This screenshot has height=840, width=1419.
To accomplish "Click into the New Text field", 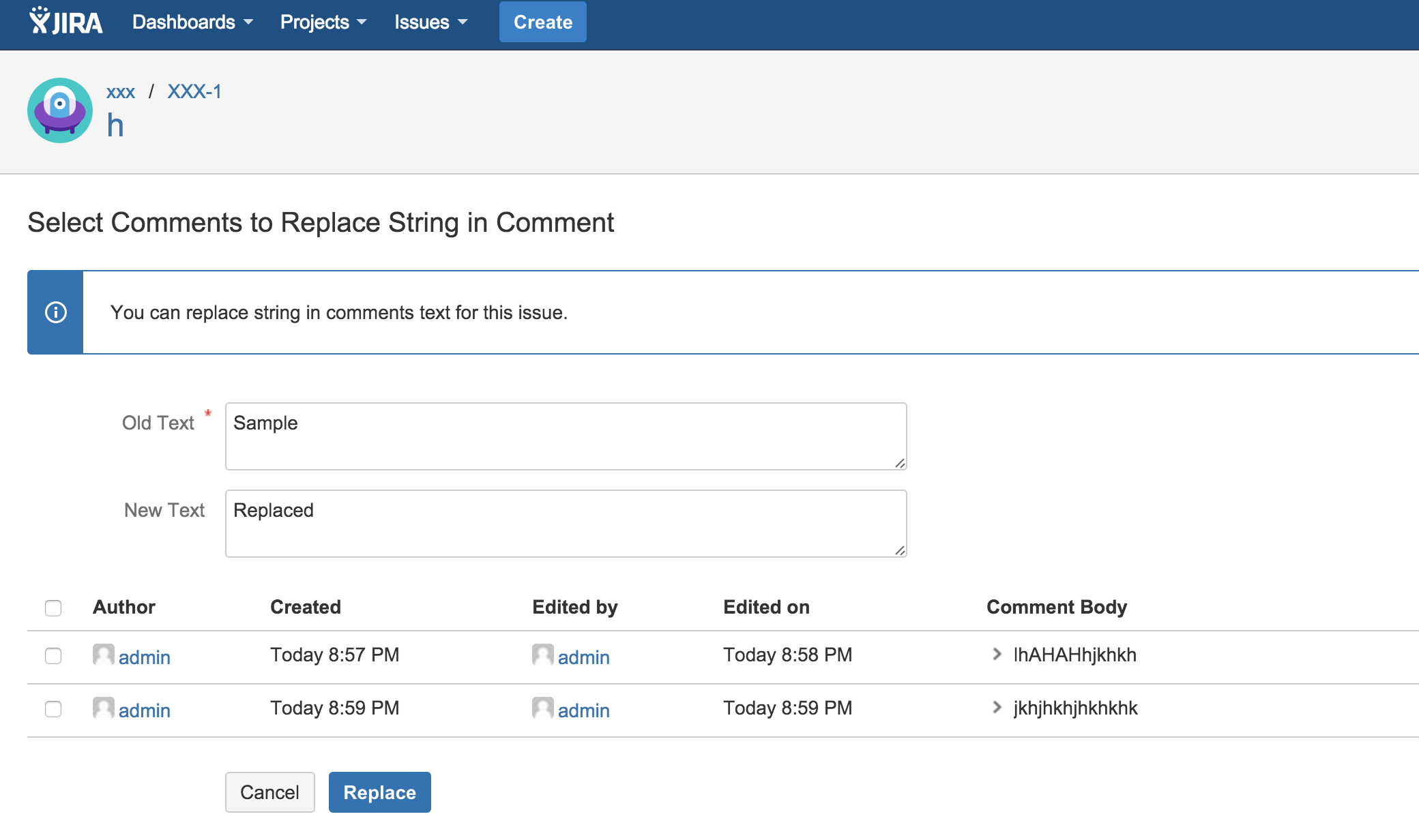I will [566, 524].
